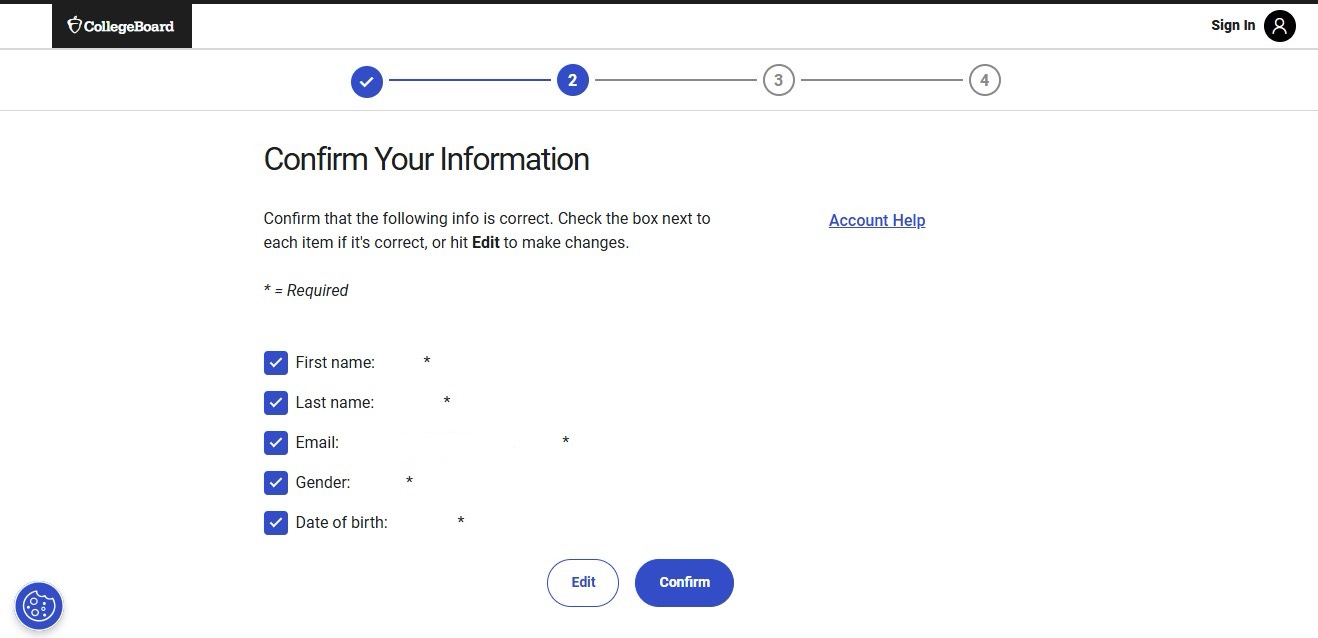Toggle the Email checkbox
This screenshot has width=1318, height=638.
[276, 443]
